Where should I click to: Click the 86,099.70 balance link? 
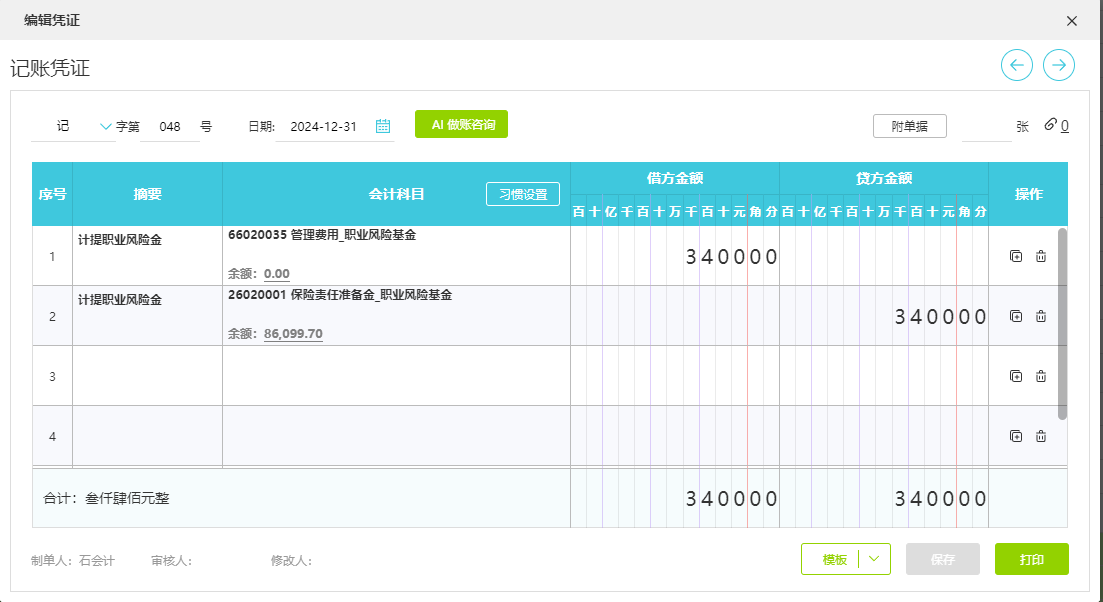pos(293,334)
